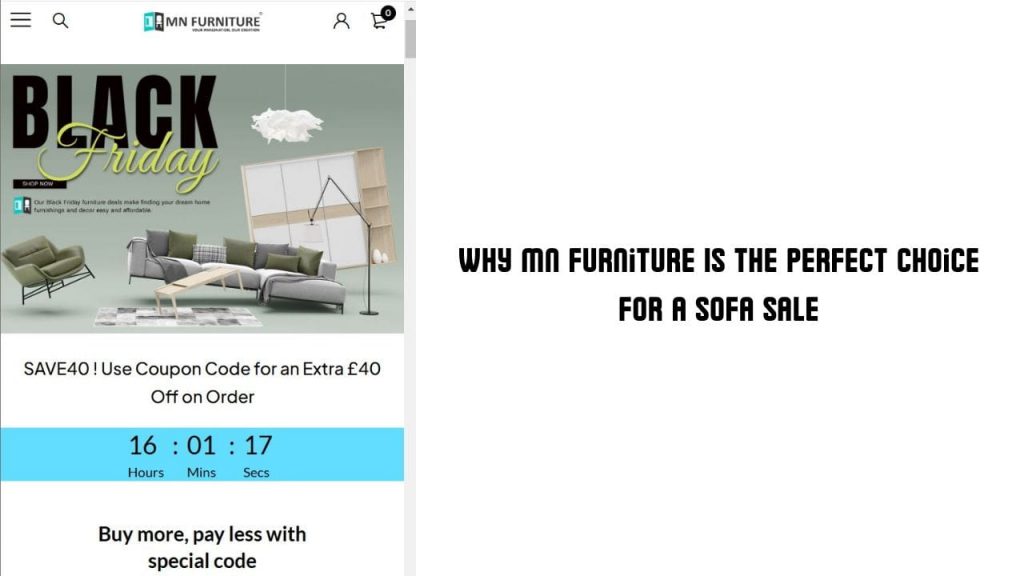Image resolution: width=1024 pixels, height=576 pixels.
Task: View the shopping cart icon
Action: pos(379,22)
